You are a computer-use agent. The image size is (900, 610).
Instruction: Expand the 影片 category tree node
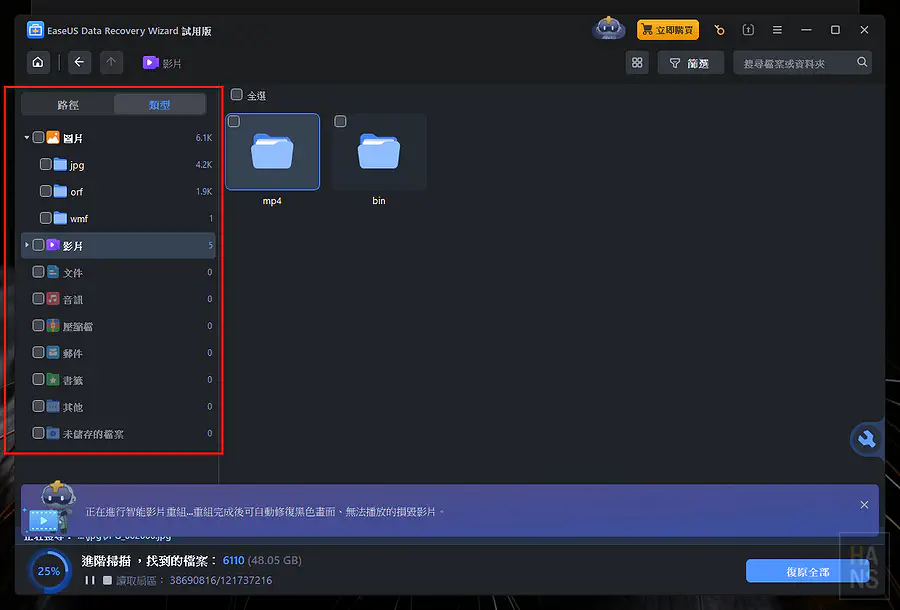coord(27,245)
